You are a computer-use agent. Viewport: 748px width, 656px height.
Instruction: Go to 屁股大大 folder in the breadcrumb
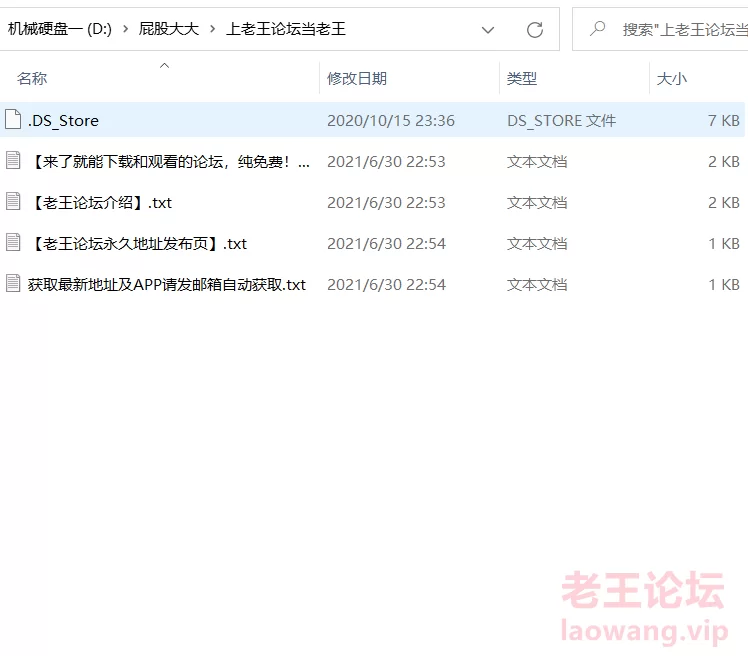click(x=168, y=29)
